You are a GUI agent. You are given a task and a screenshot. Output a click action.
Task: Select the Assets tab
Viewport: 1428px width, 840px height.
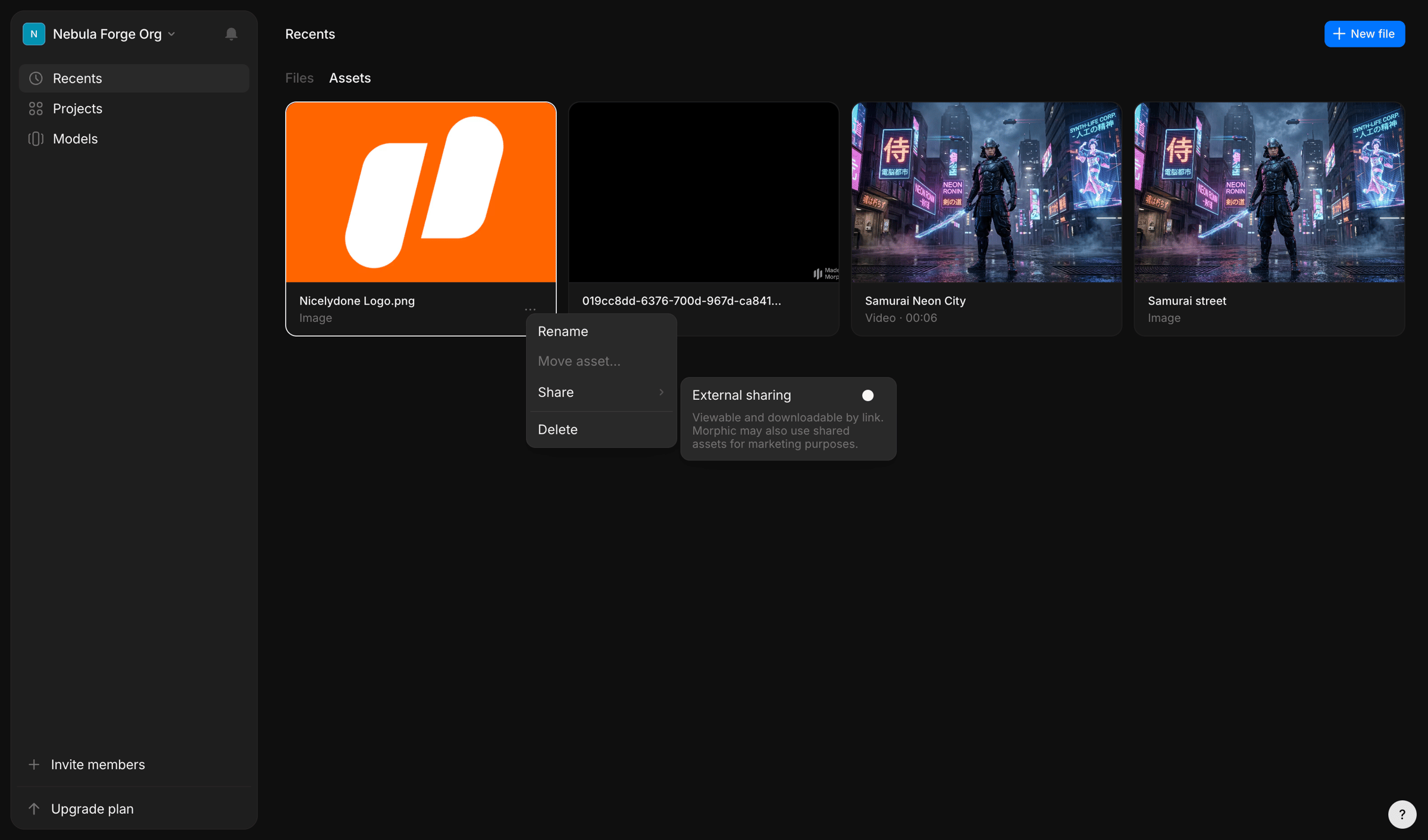pyautogui.click(x=350, y=78)
